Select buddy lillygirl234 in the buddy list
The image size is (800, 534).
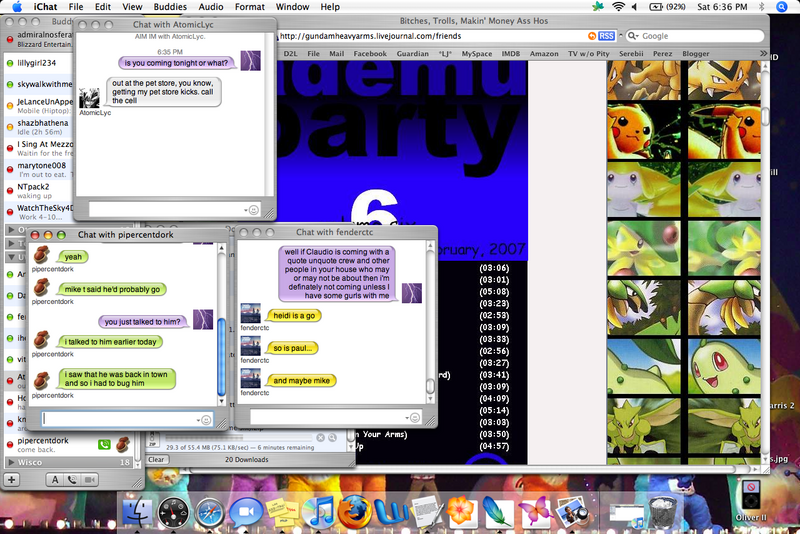[x=39, y=63]
